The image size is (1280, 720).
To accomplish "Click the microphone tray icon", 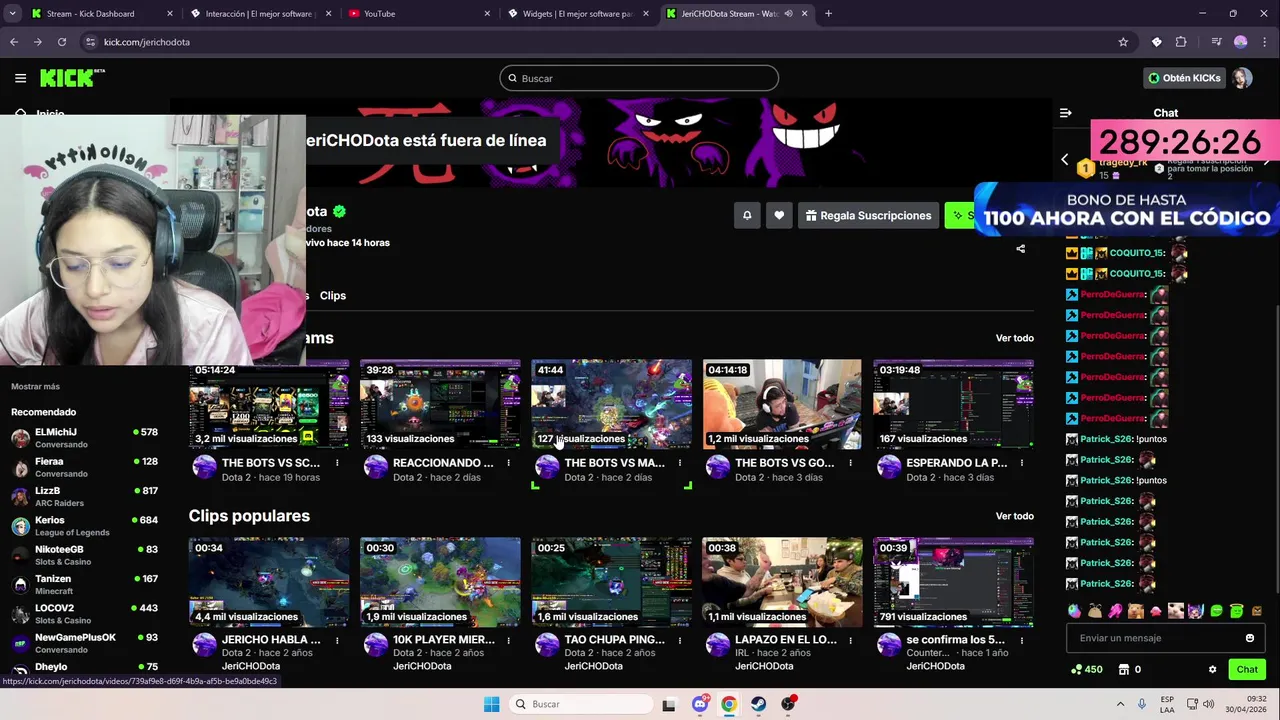I will [x=1142, y=704].
